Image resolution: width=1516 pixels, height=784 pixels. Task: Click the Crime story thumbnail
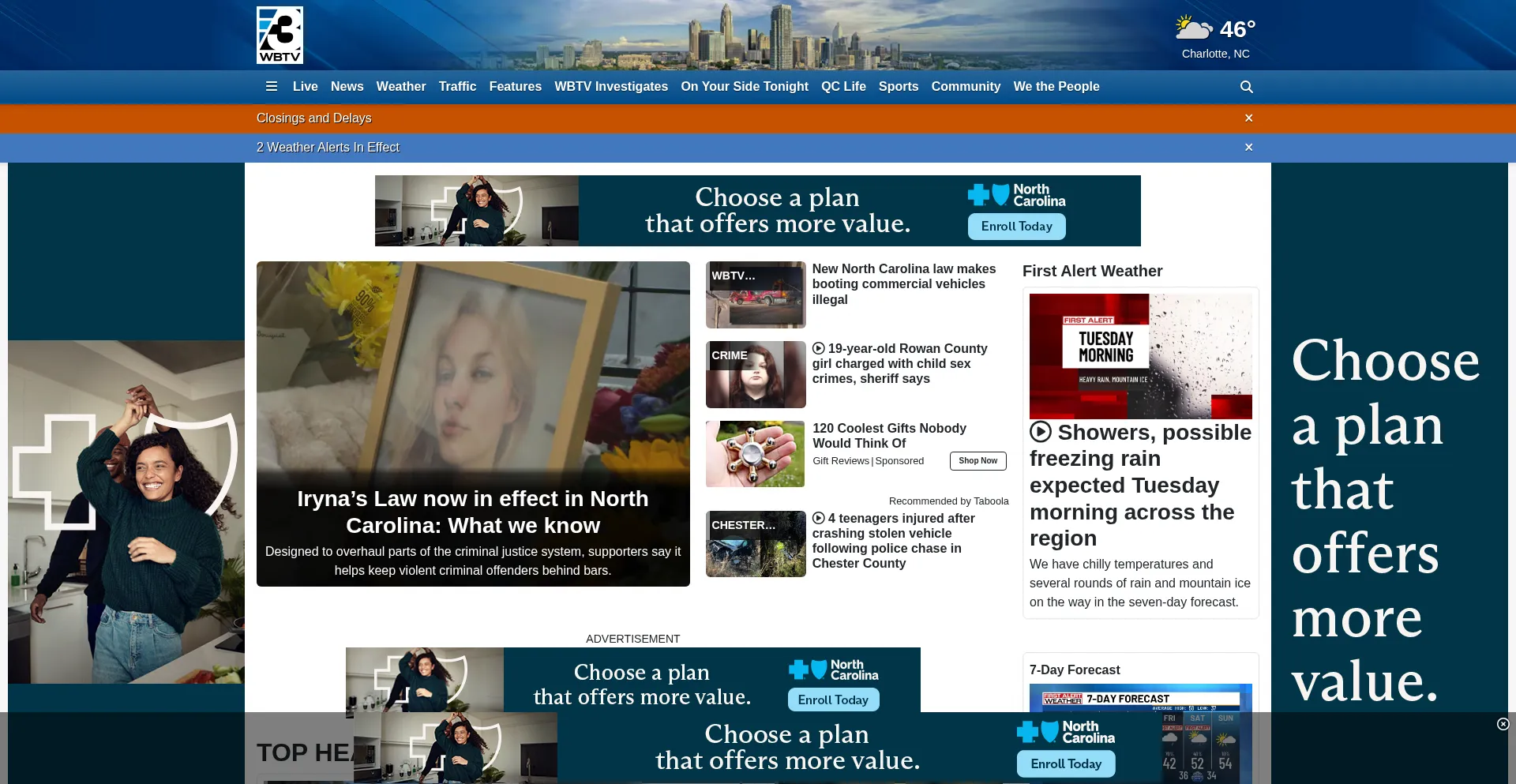(x=756, y=374)
